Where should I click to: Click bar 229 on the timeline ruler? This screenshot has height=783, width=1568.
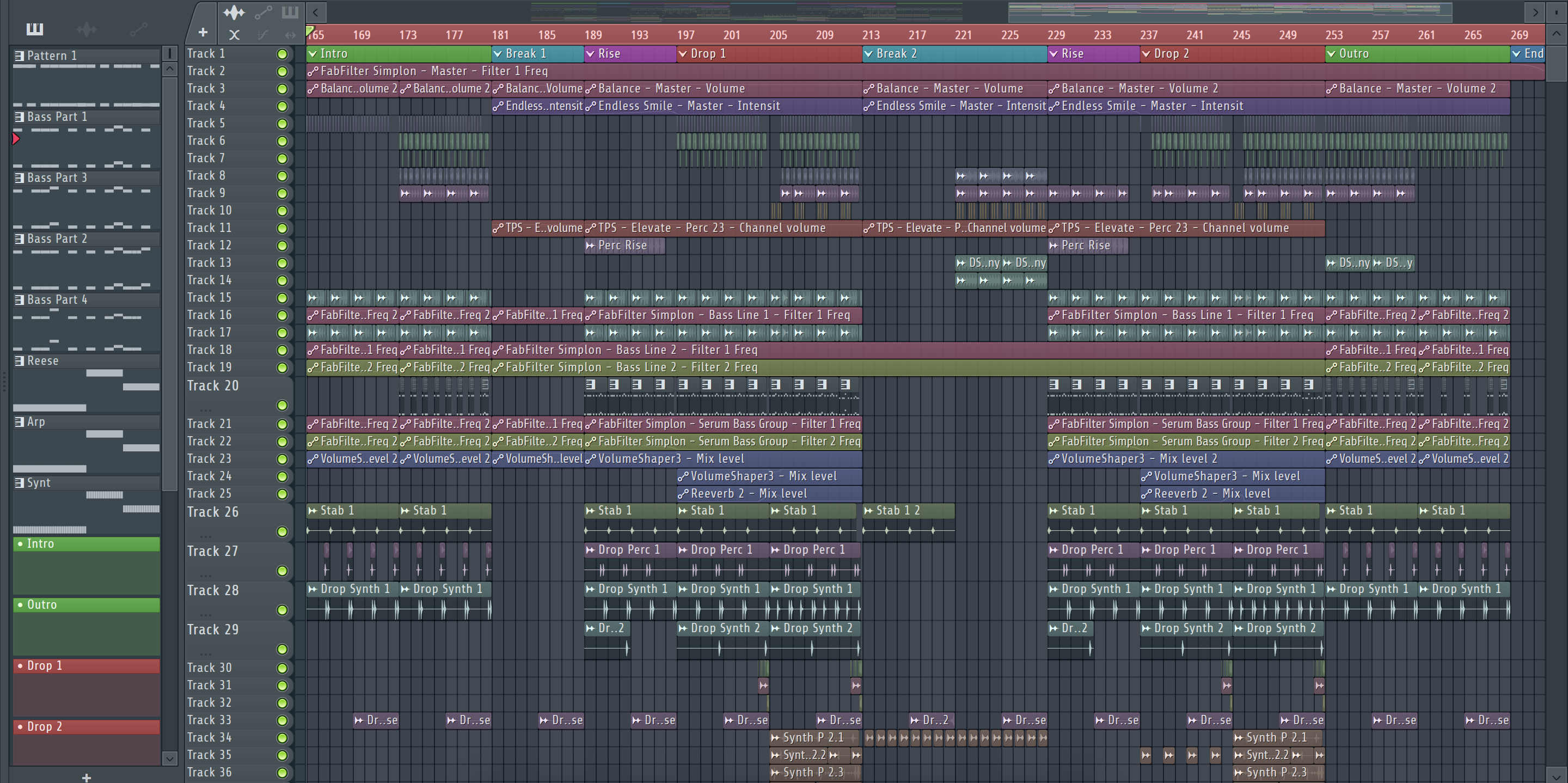1056,35
